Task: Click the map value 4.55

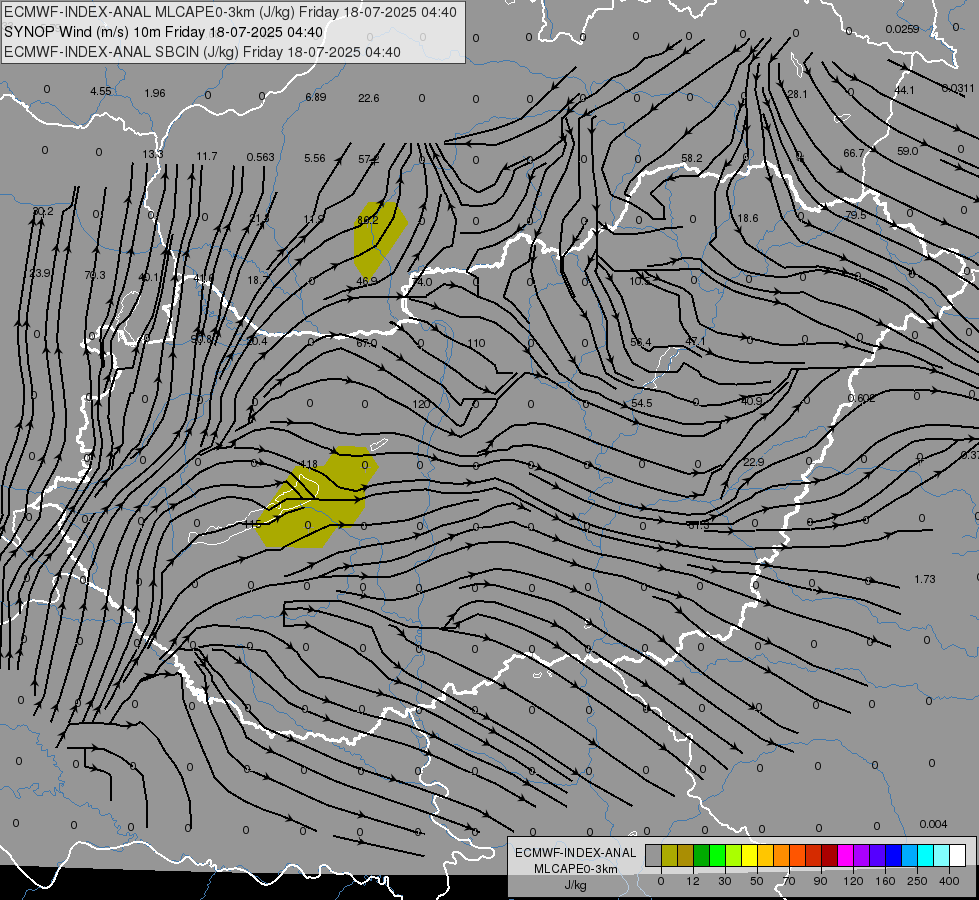Action: pos(101,91)
